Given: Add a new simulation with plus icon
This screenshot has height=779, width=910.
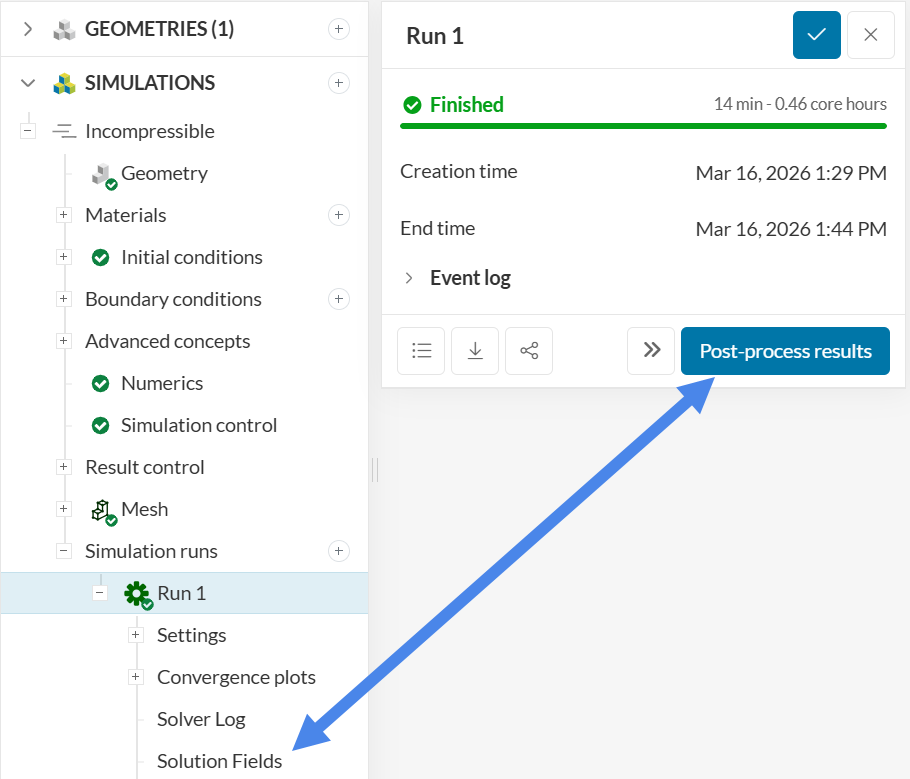Looking at the screenshot, I should tap(339, 83).
